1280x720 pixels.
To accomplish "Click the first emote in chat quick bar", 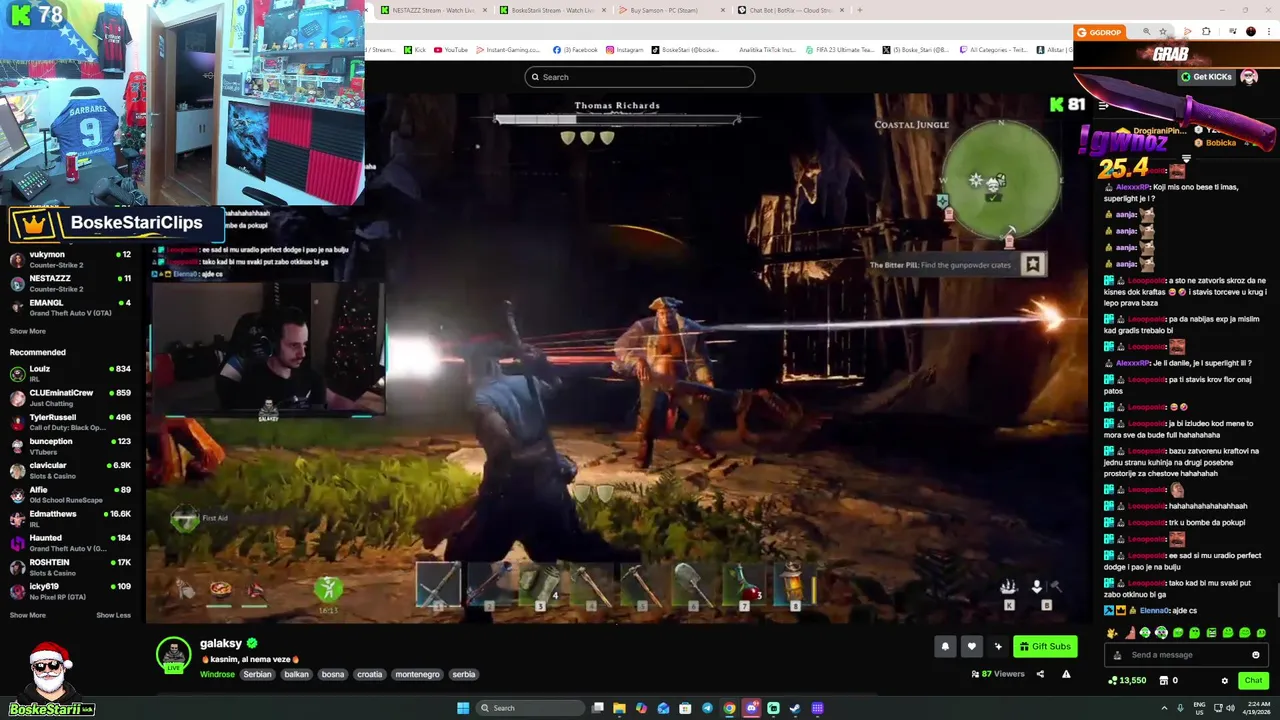I will (x=1112, y=633).
